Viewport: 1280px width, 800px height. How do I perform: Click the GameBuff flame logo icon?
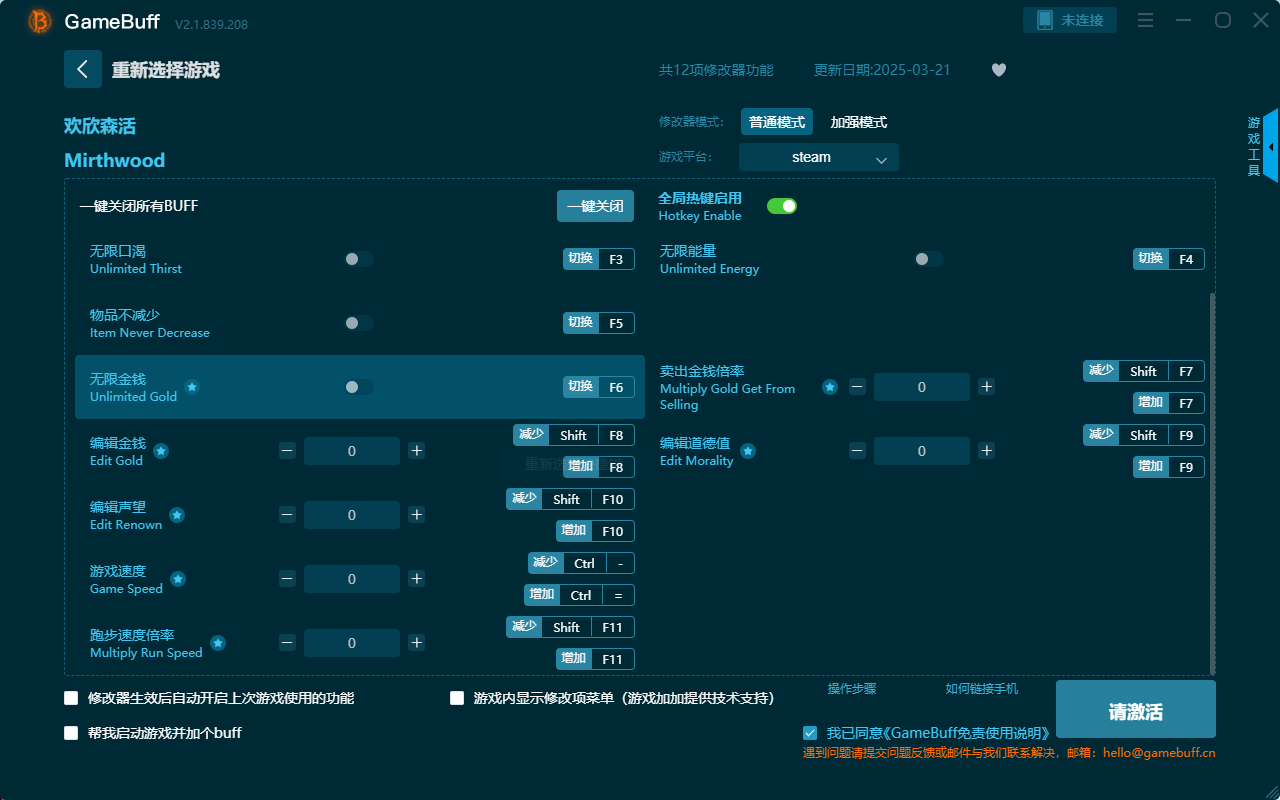[38, 20]
